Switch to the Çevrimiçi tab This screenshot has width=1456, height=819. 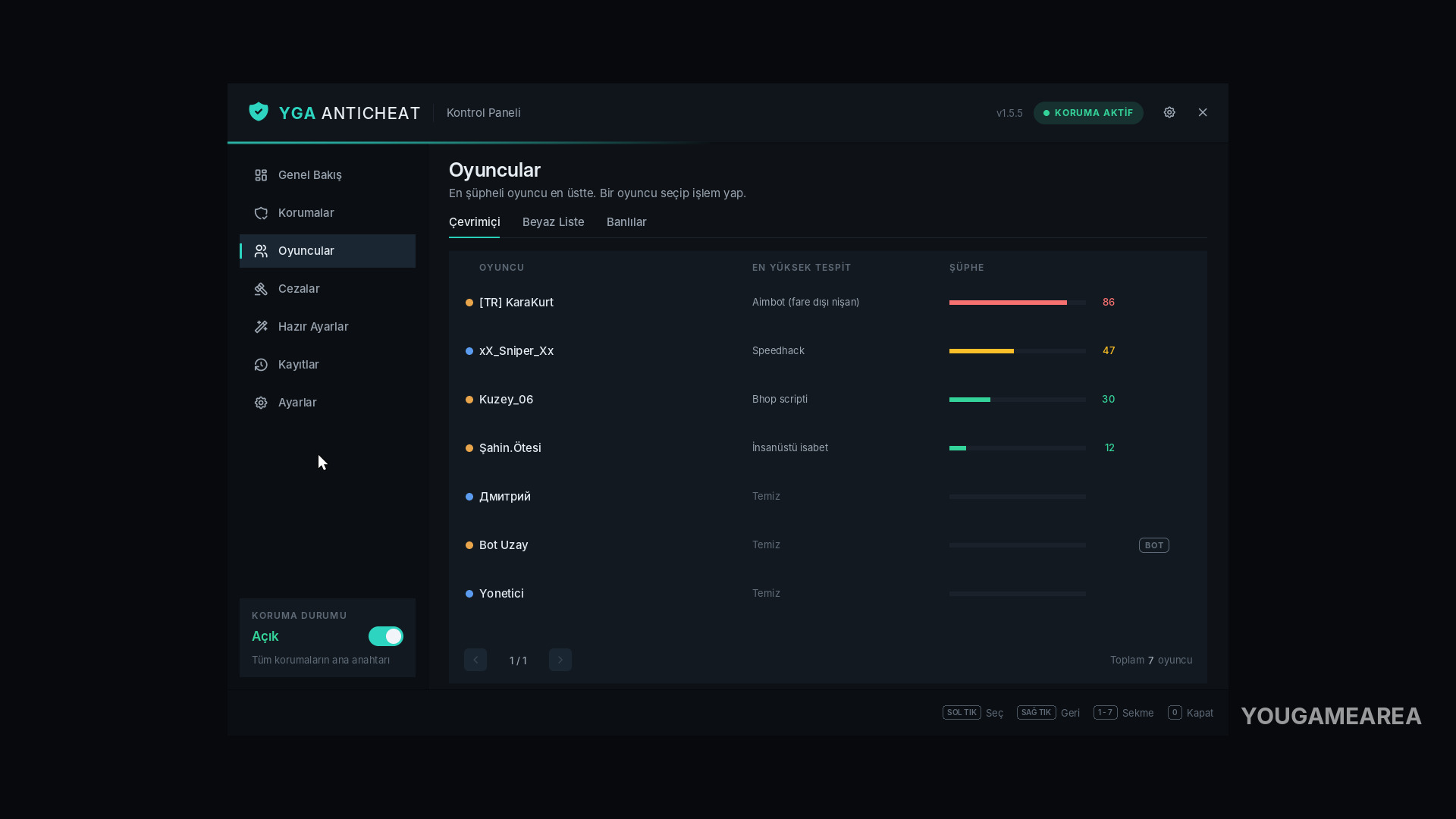coord(475,222)
